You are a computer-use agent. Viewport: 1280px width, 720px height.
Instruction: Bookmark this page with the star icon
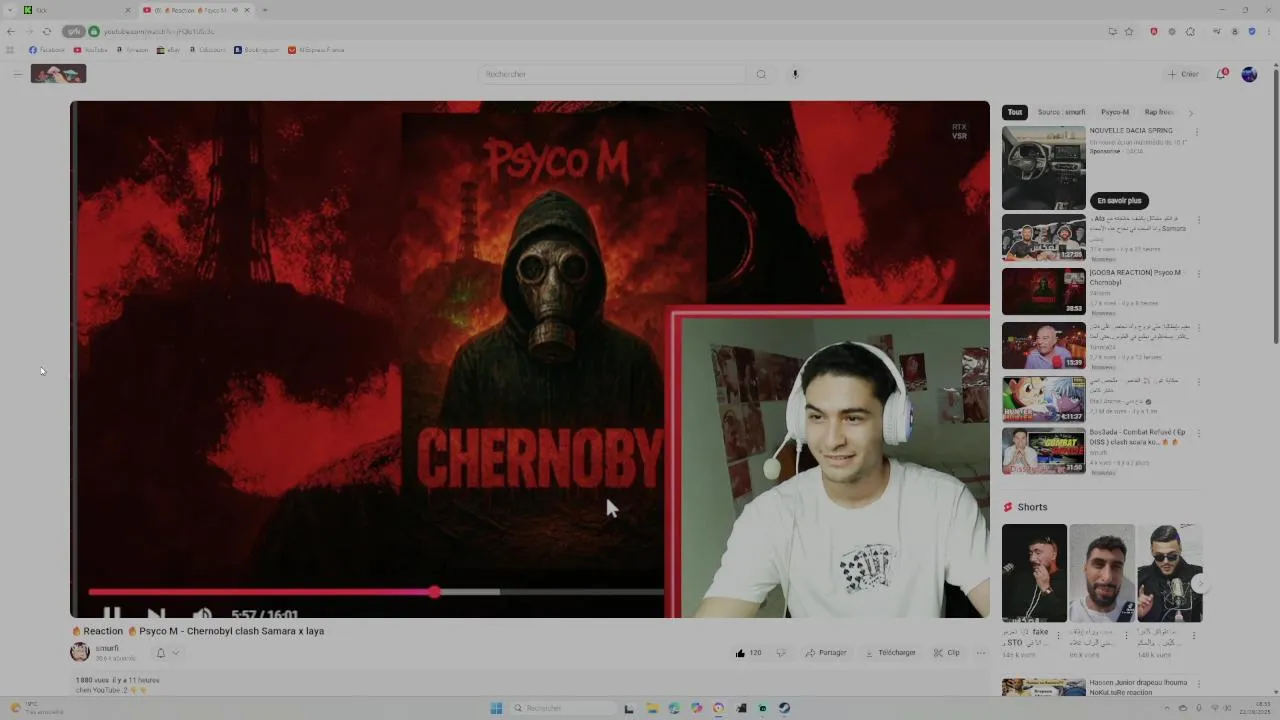pyautogui.click(x=1129, y=31)
